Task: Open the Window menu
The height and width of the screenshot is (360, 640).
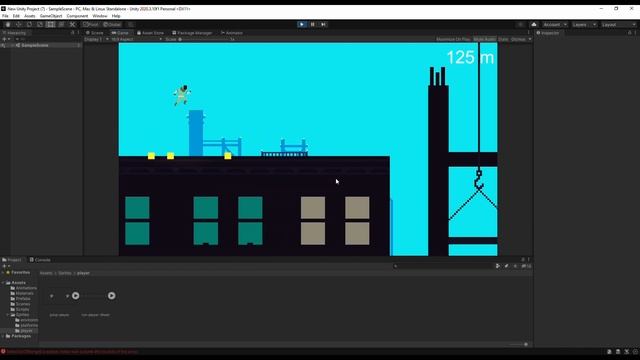Action: (100, 16)
